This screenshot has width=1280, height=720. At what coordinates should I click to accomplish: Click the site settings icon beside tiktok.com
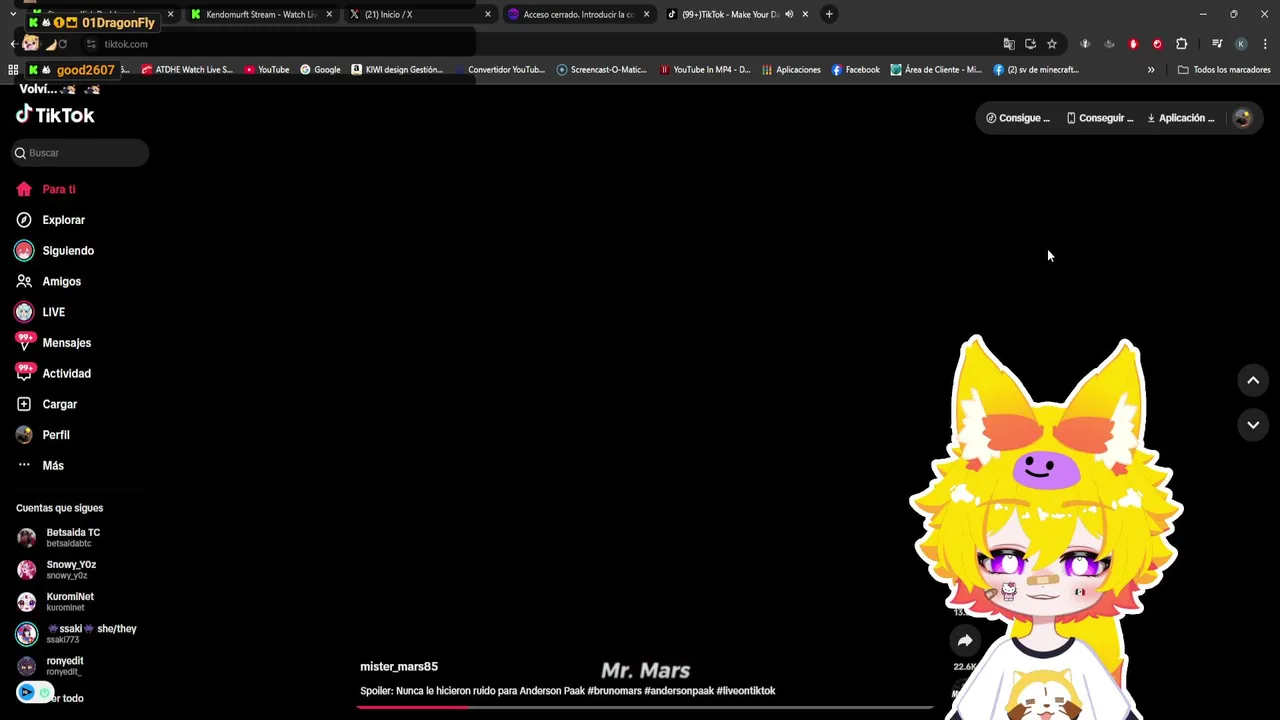tap(91, 44)
